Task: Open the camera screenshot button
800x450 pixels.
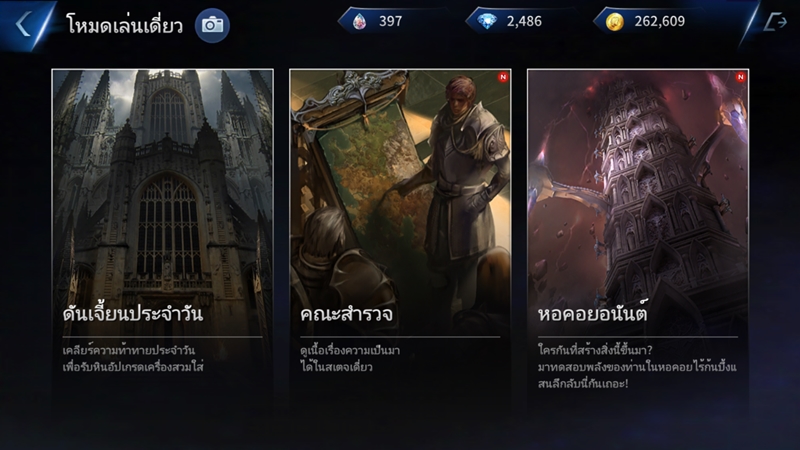Action: (x=212, y=25)
